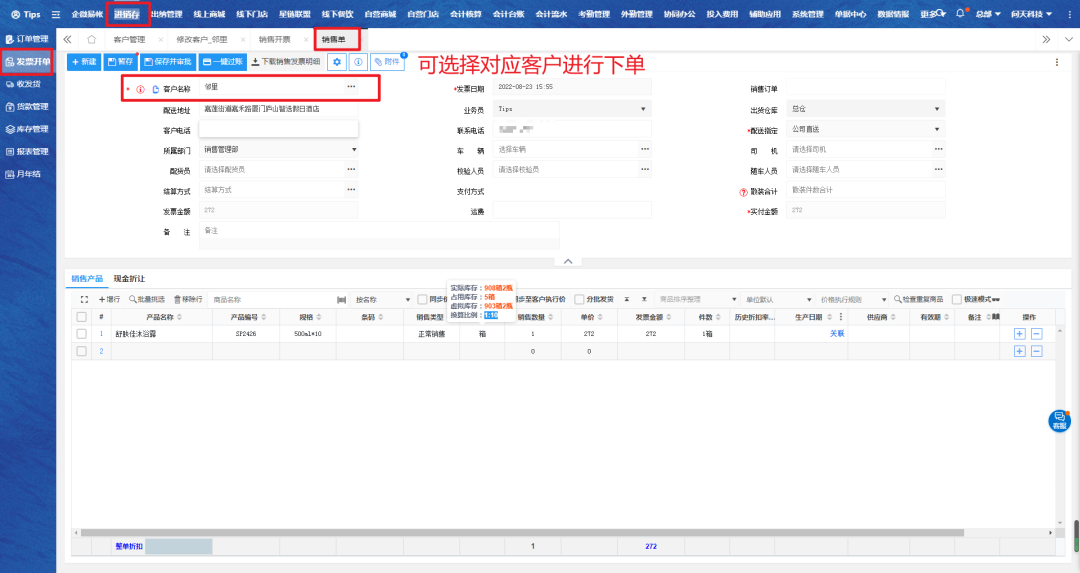Click the hamburger menu icon beside Tips
Viewport: 1080px width, 573px height.
[56, 15]
